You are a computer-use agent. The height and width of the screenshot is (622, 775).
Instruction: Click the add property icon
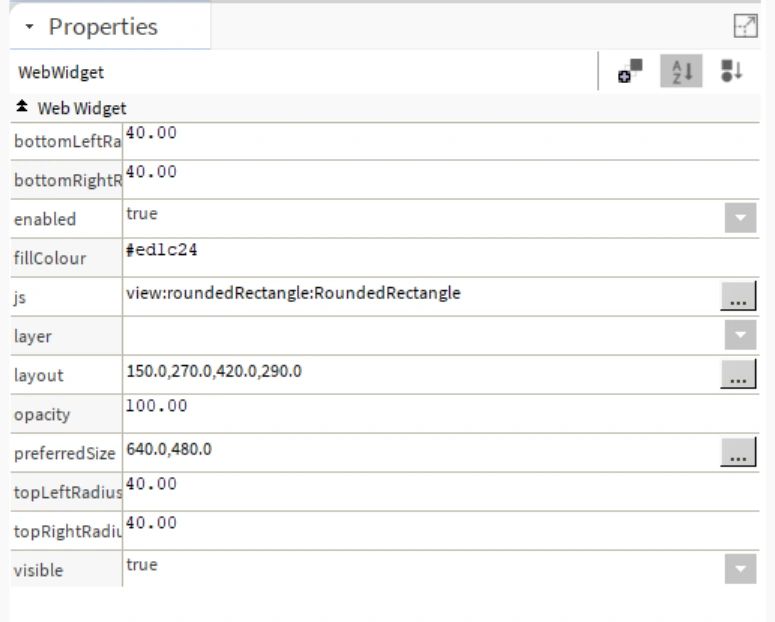pyautogui.click(x=630, y=72)
